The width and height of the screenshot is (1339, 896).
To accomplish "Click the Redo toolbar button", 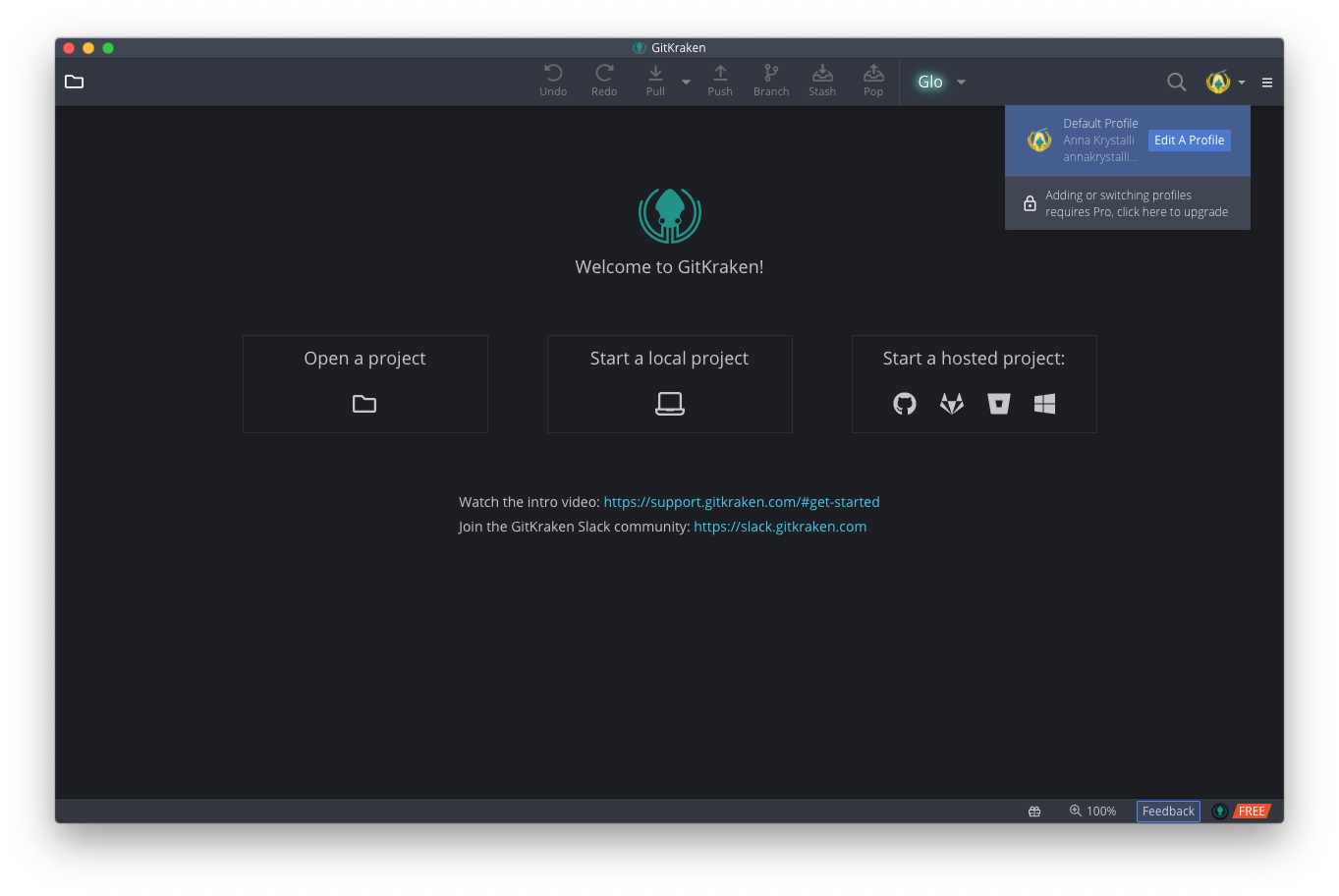I will pos(604,82).
